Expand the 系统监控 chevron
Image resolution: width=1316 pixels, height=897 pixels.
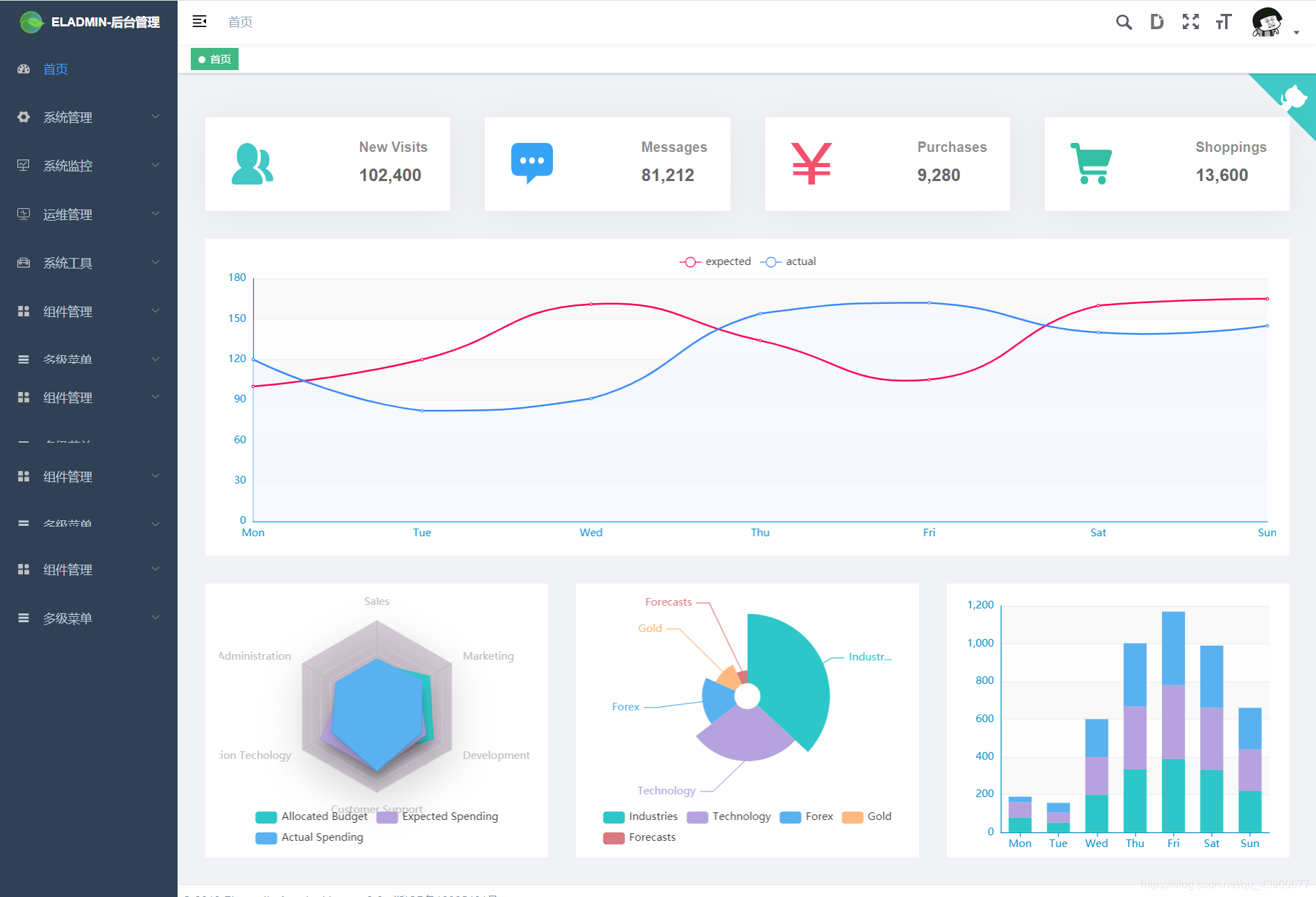coord(155,165)
